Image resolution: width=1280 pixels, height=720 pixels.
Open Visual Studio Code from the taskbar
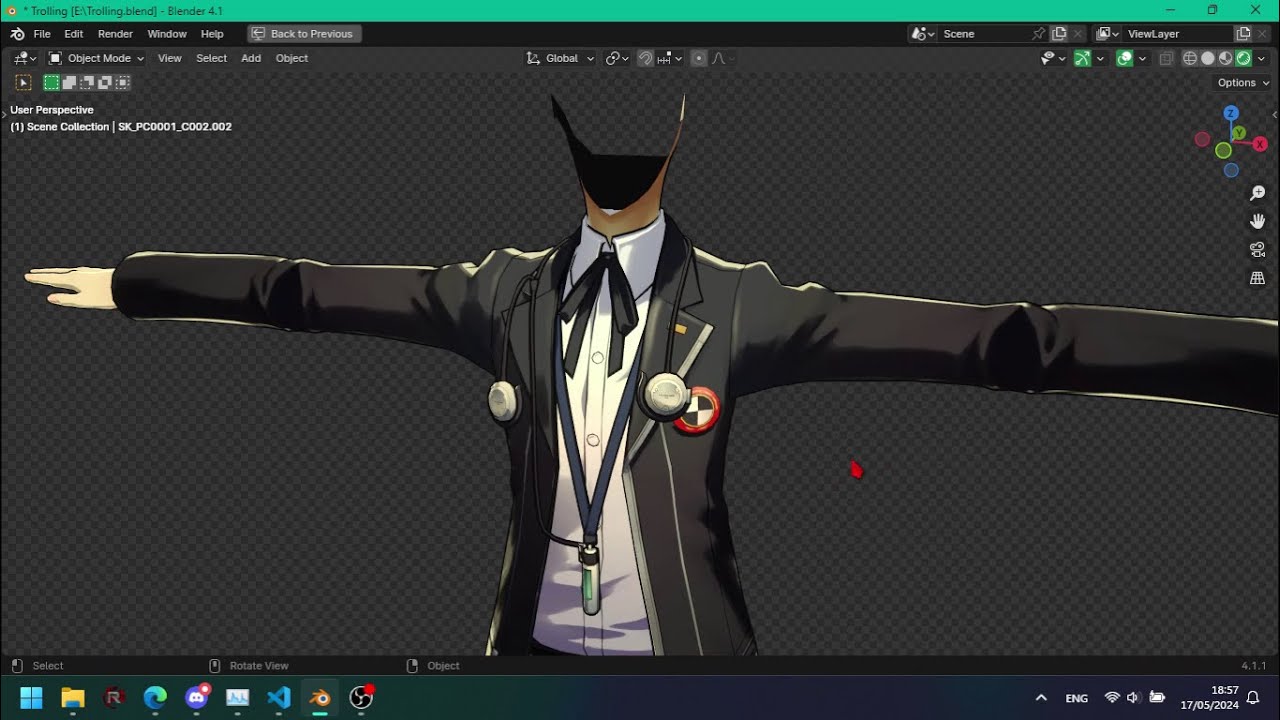[279, 697]
